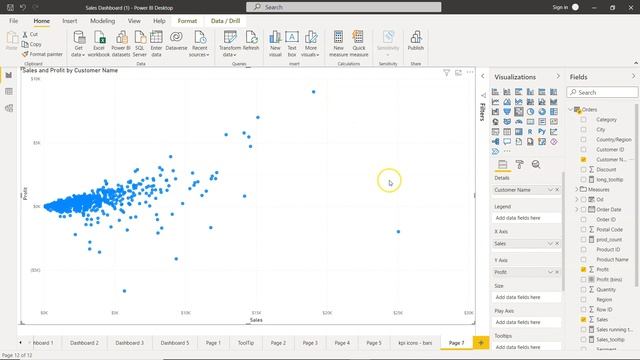This screenshot has height=360, width=640.
Task: Pick the Ribbon chart visual
Action: click(x=553, y=102)
